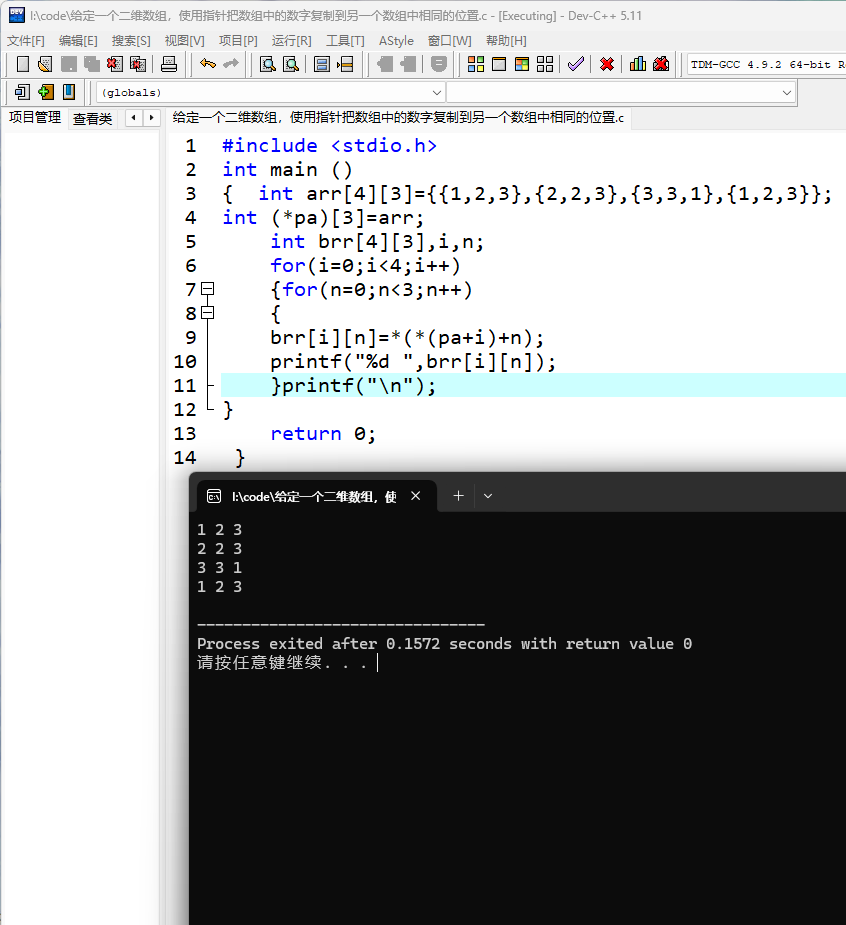
Task: Click the Toggle bookmark blue icon
Action: 69,92
